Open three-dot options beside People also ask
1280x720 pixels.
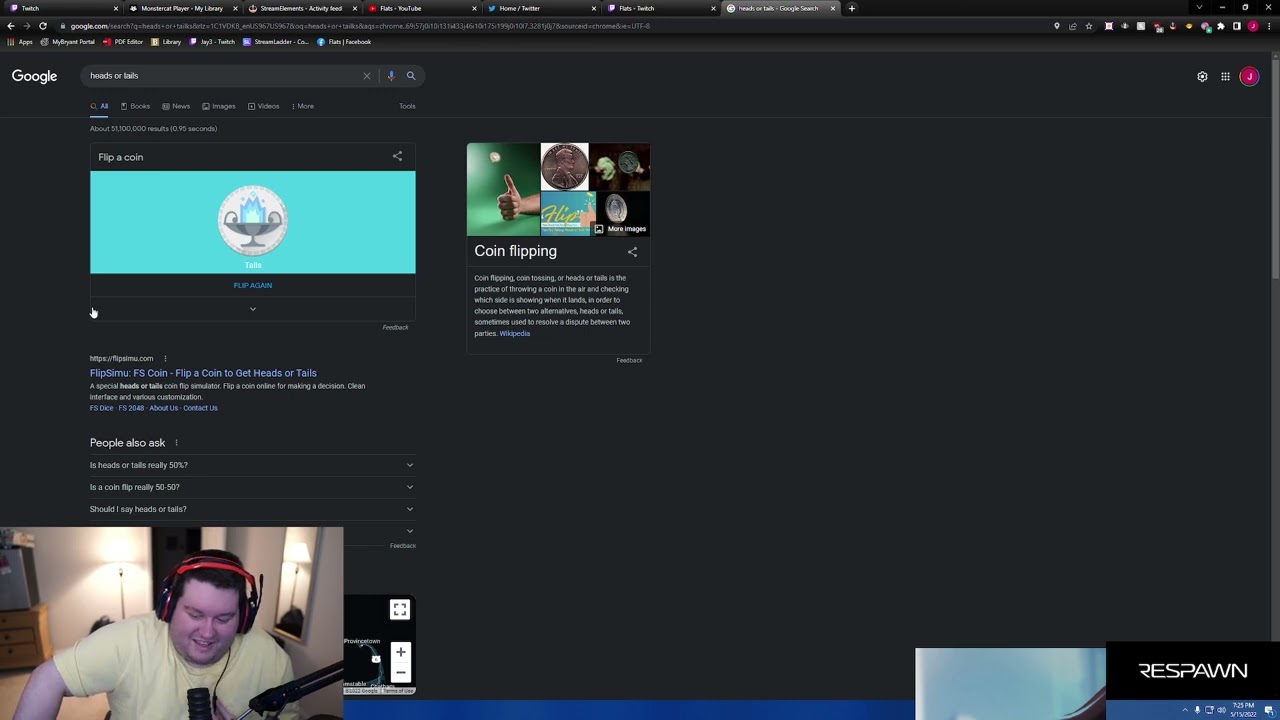[176, 443]
